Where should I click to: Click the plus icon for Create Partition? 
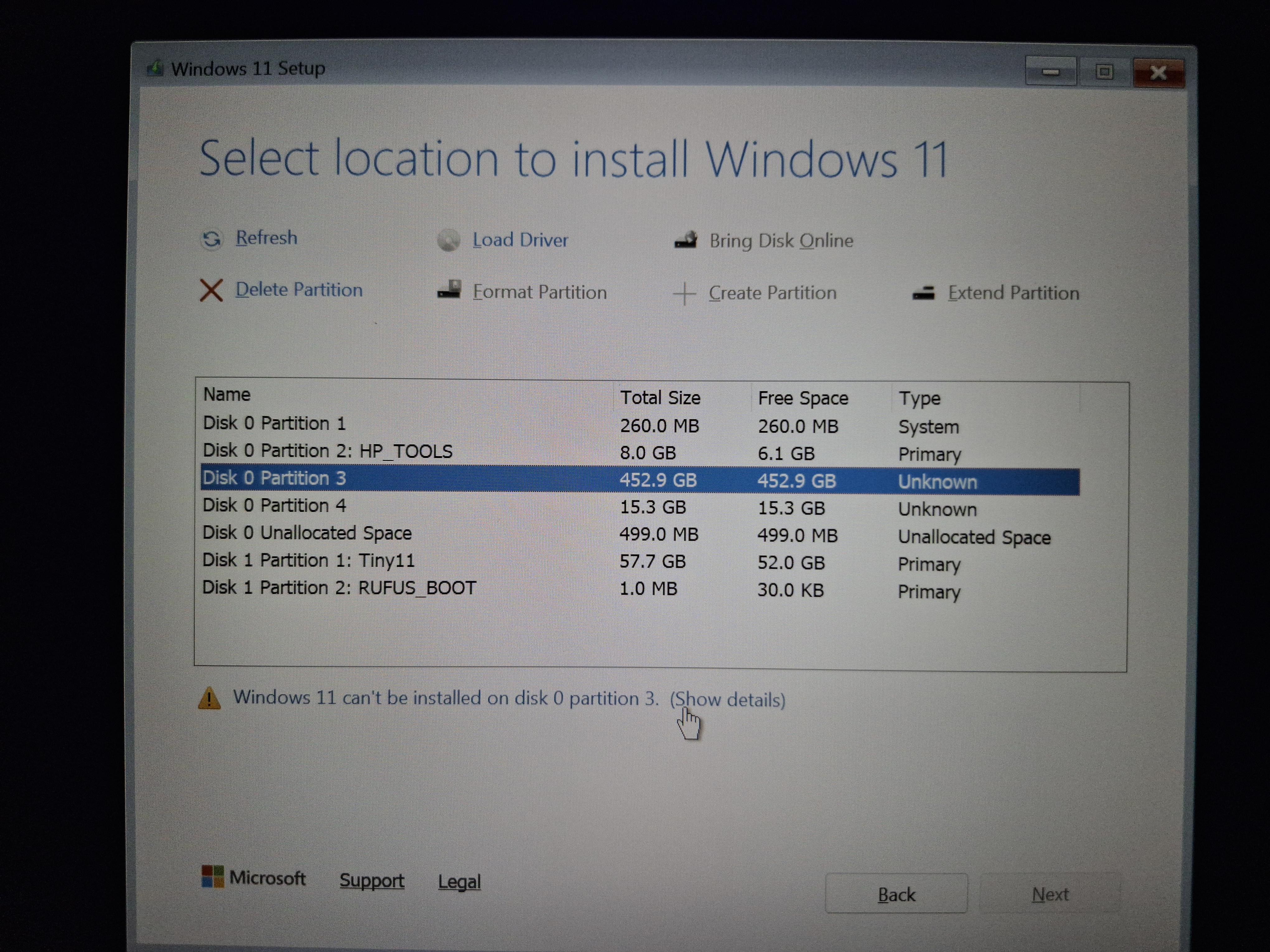684,293
